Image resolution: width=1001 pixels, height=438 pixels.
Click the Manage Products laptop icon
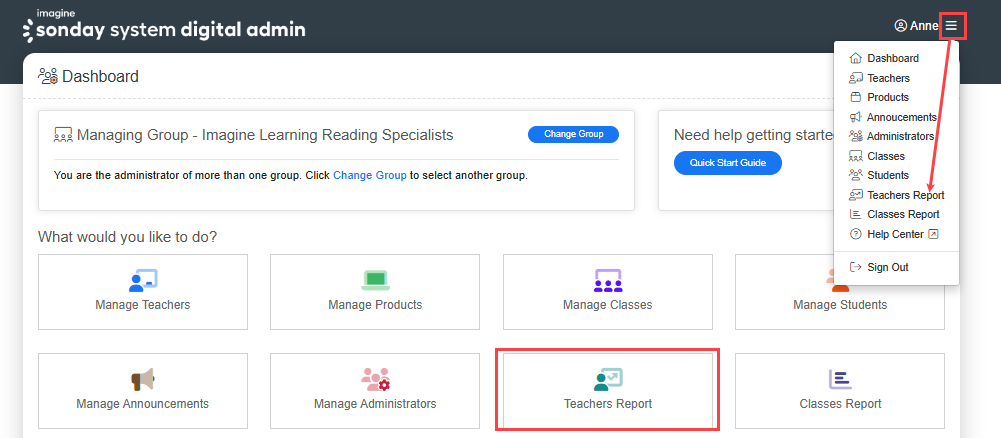click(x=375, y=280)
